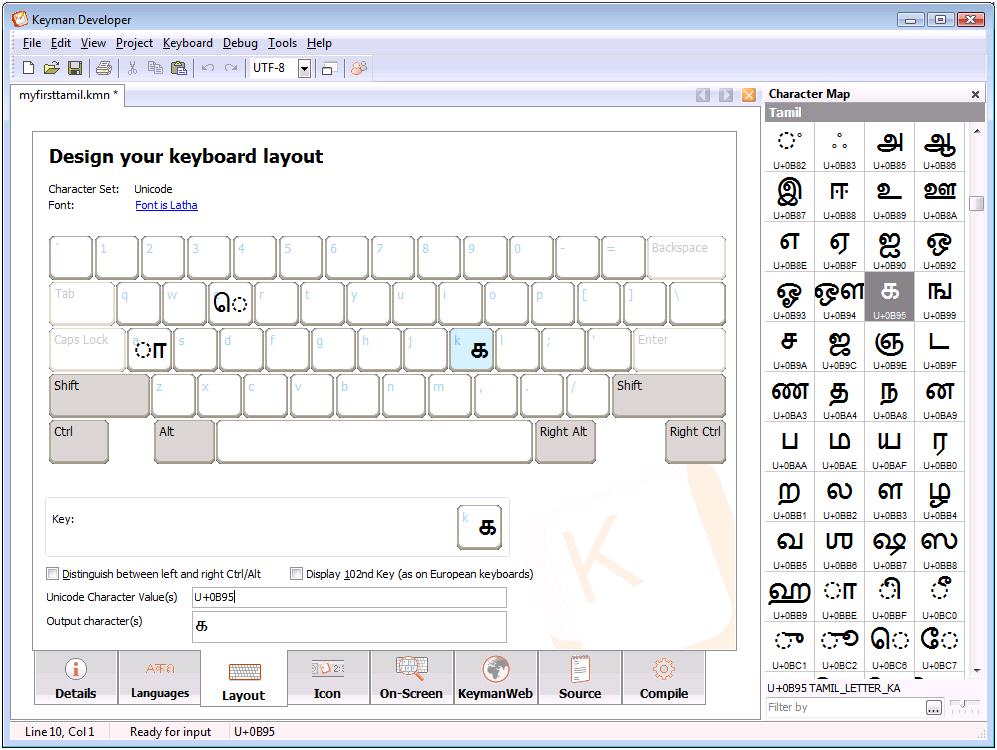997x750 pixels.
Task: Click the Character Map scroll down arrow
Action: tap(977, 671)
